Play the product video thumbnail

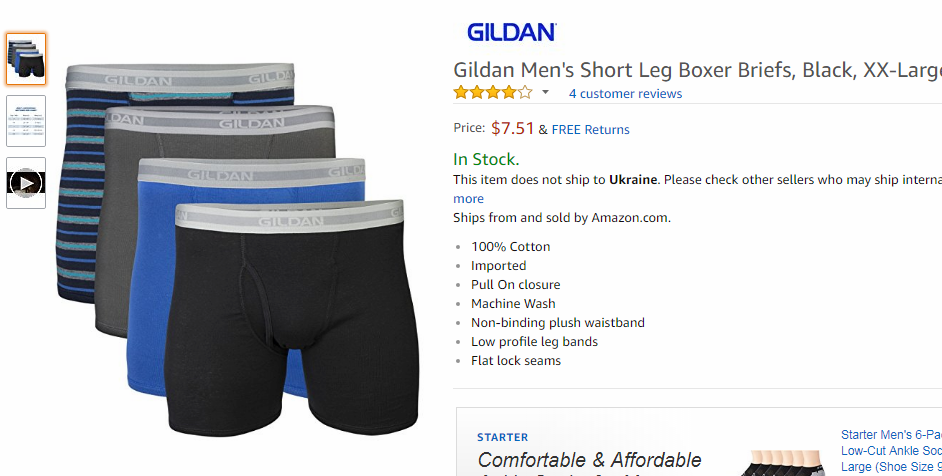click(26, 183)
